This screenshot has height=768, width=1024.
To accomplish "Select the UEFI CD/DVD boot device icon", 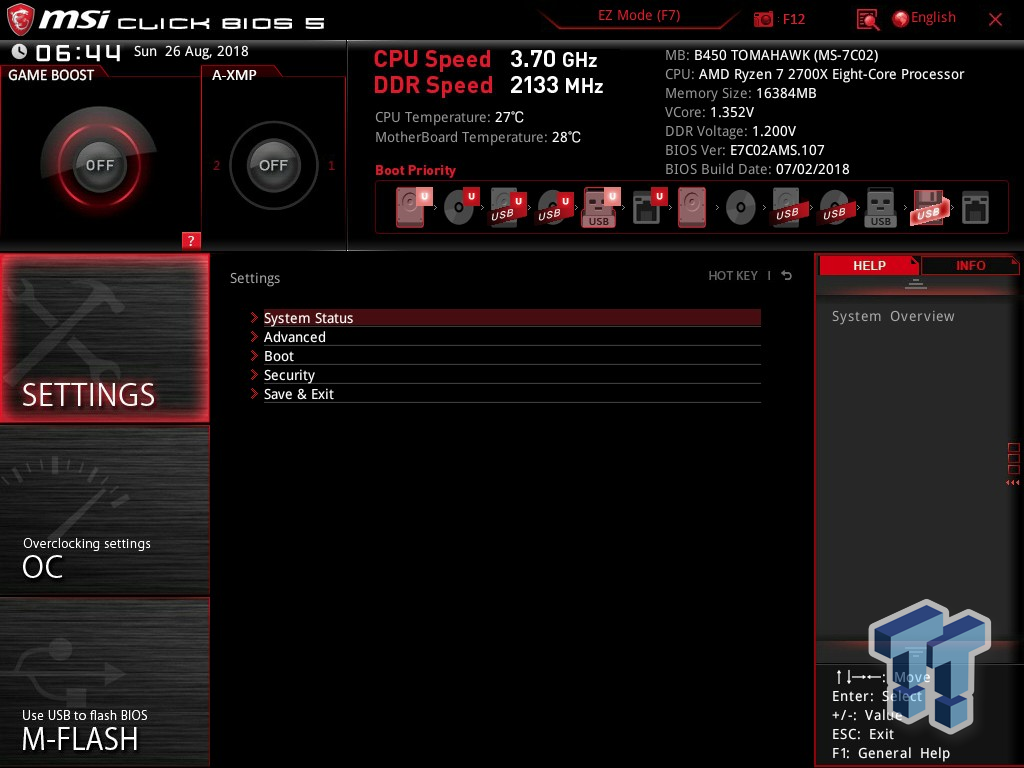I will click(460, 208).
